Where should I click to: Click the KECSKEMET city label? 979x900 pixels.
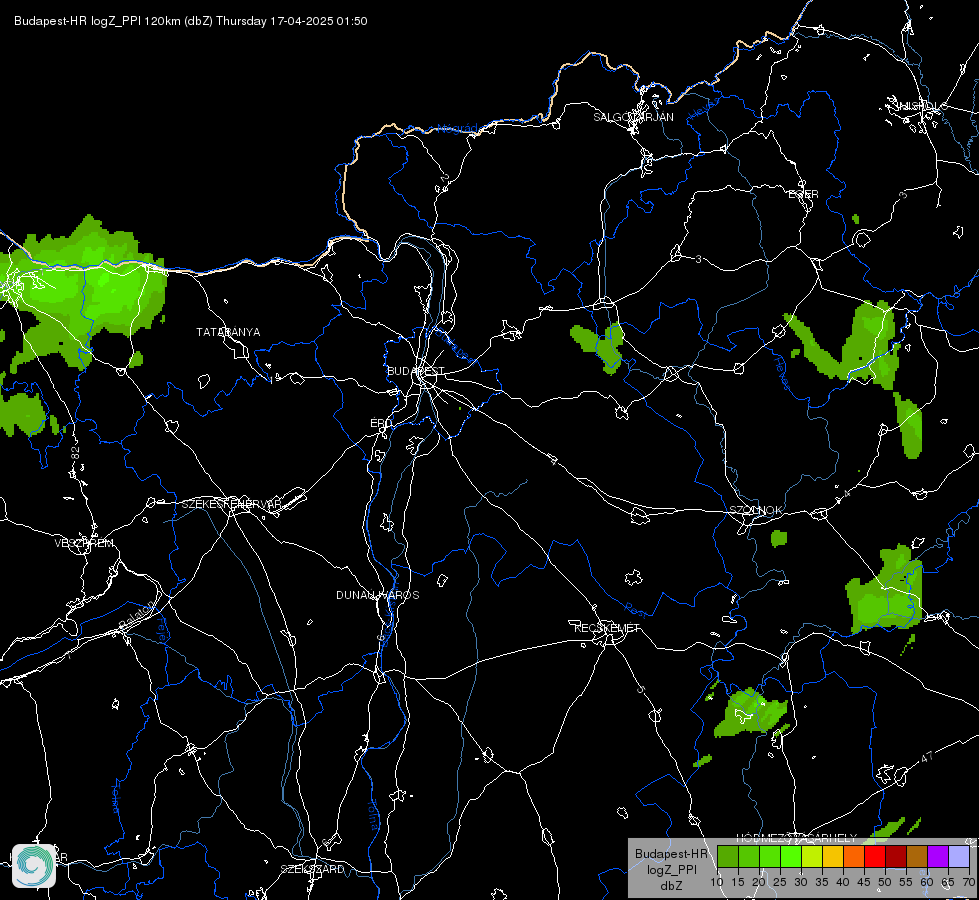pos(606,628)
